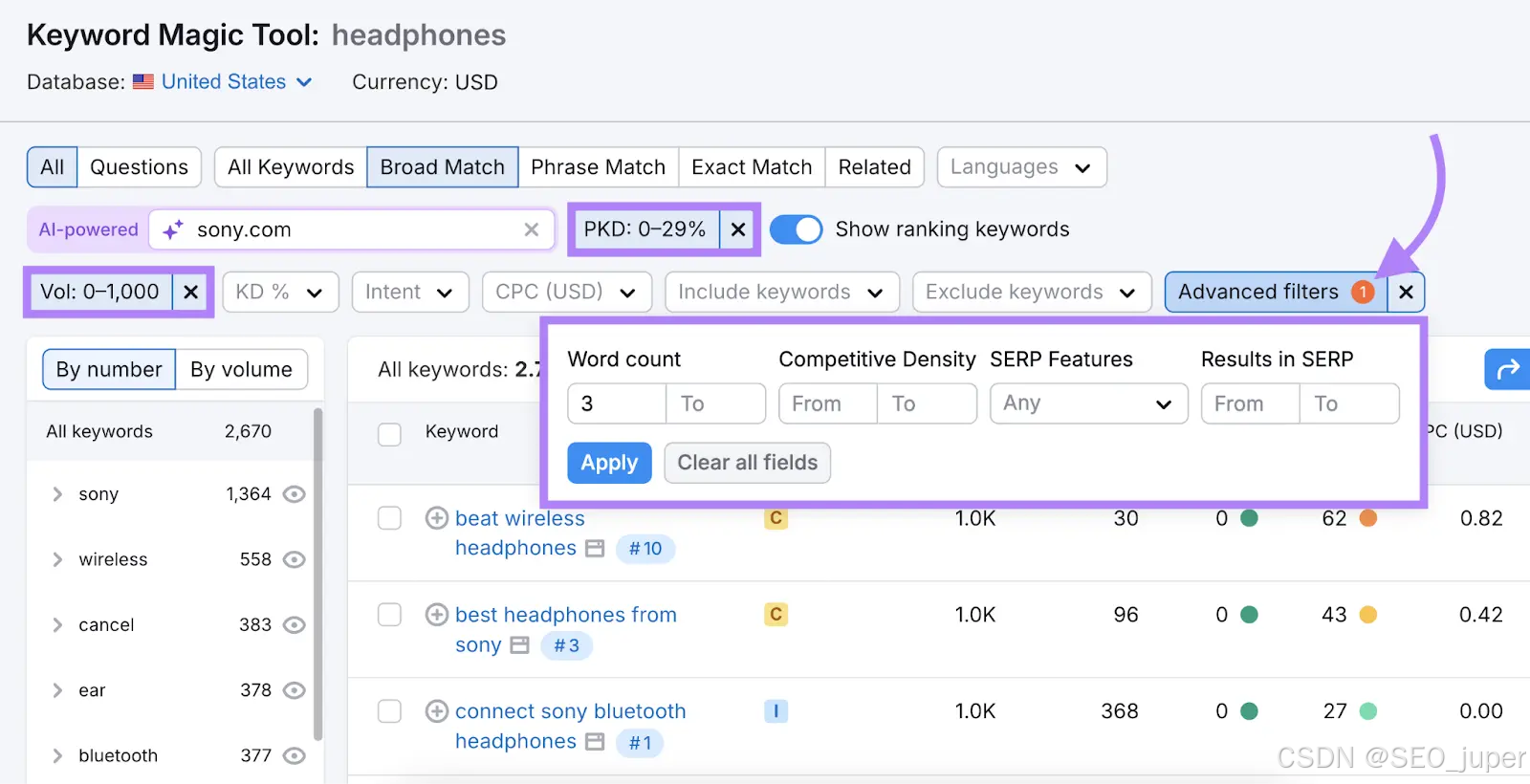Expand the cancel keyword group

coord(57,625)
